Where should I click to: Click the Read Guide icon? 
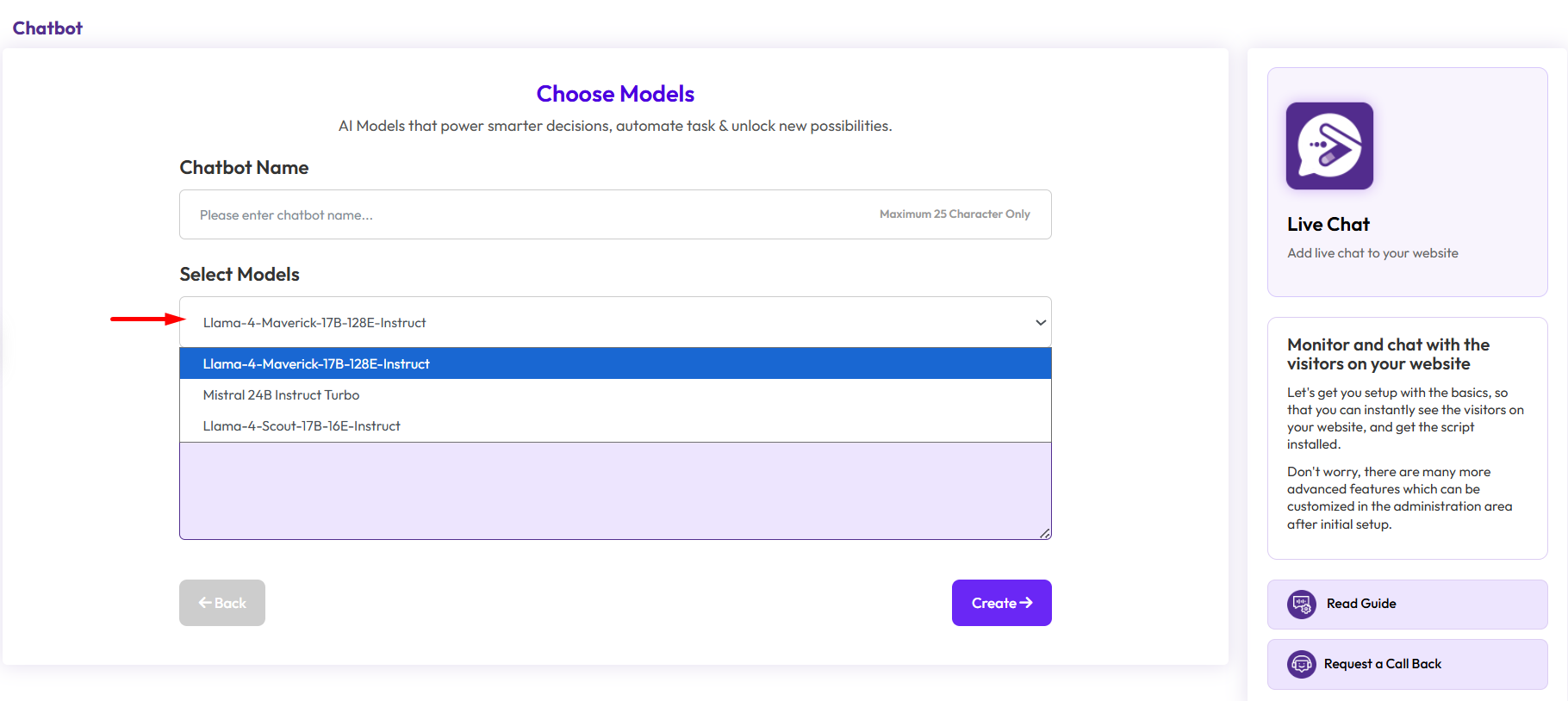(x=1301, y=604)
